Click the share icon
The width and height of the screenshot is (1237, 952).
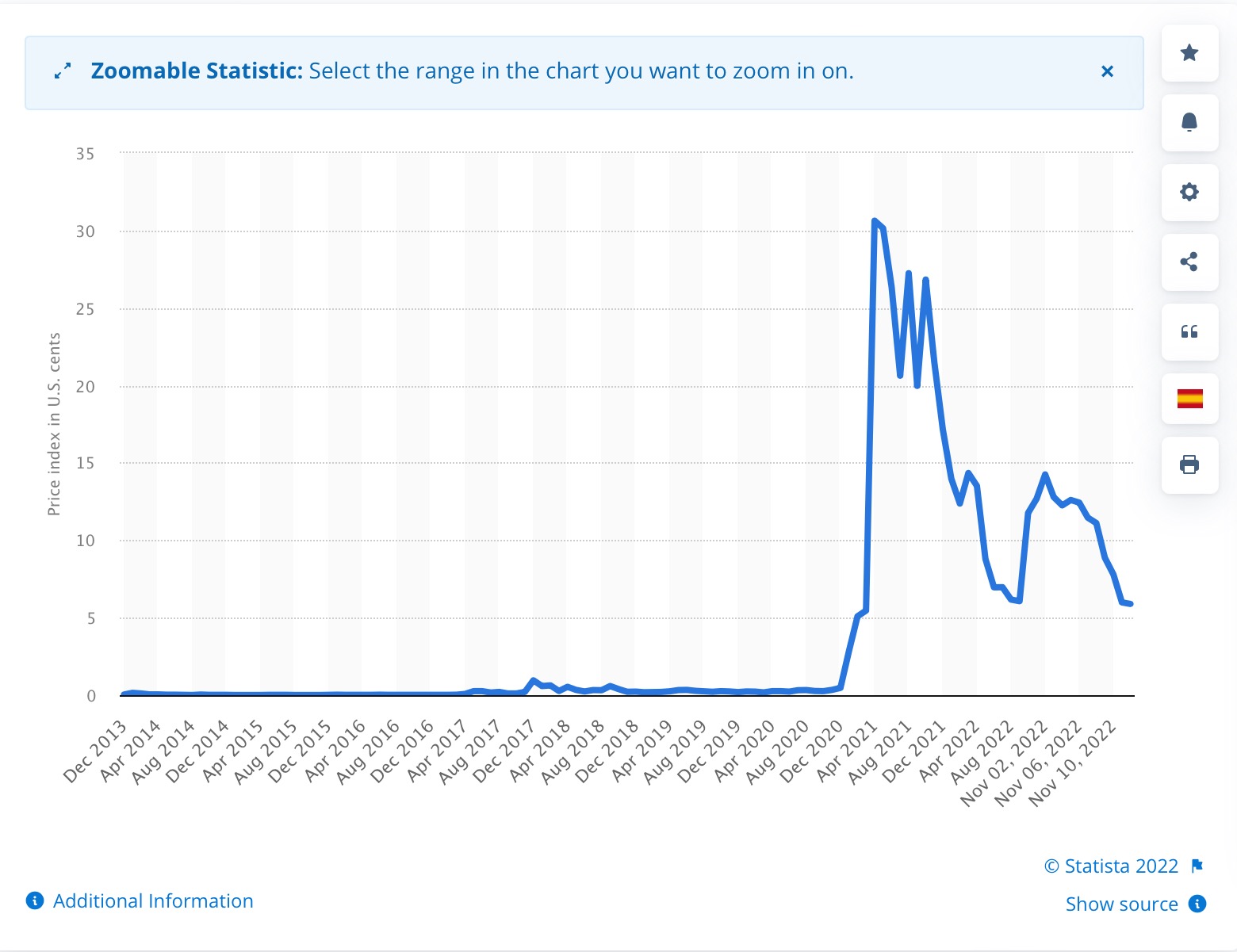point(1189,262)
